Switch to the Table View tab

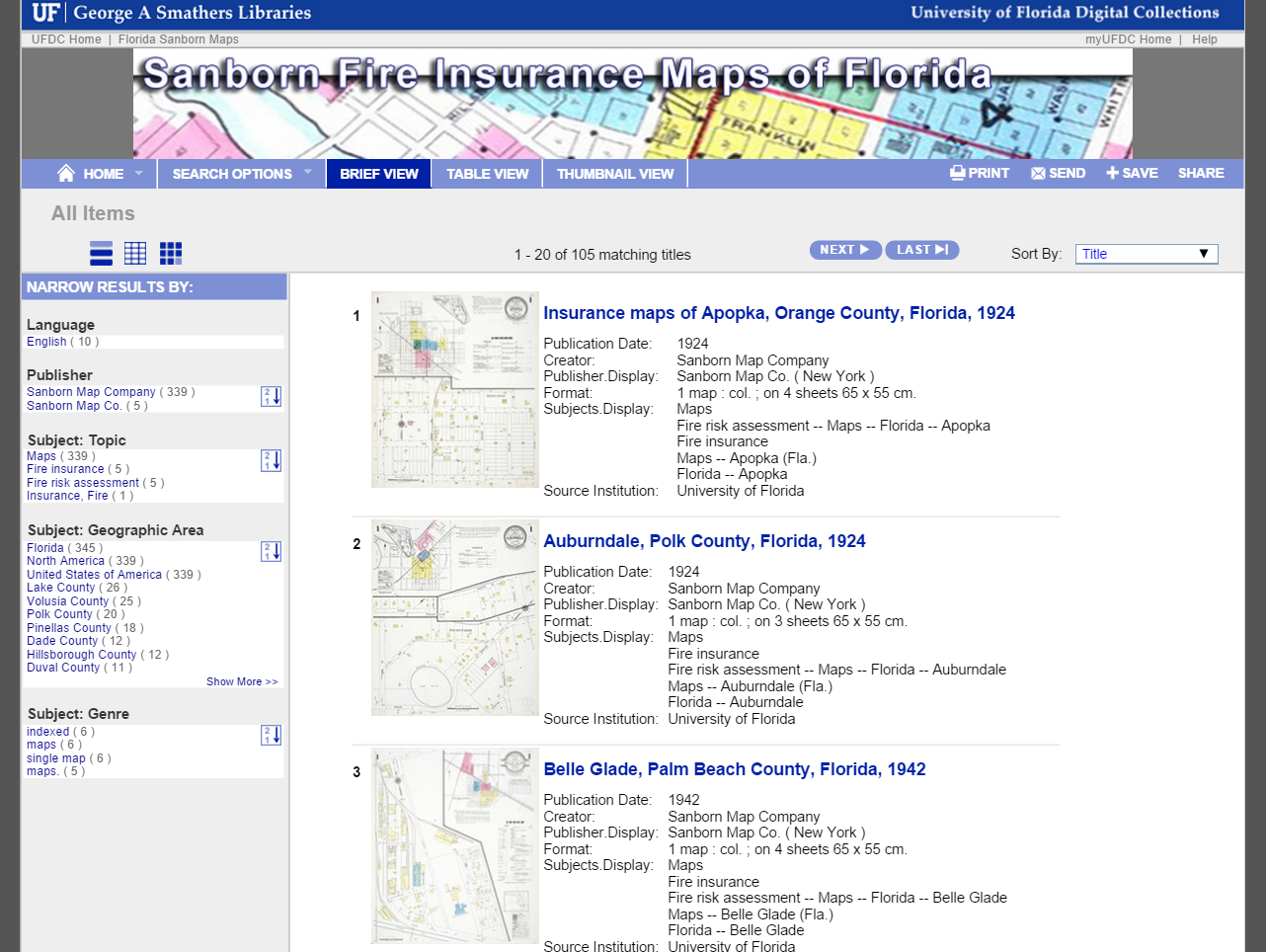click(x=487, y=173)
